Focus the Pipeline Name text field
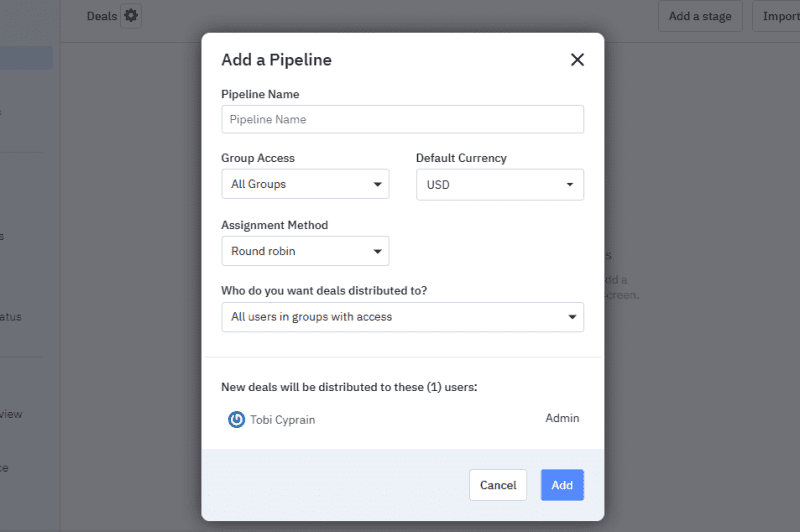This screenshot has width=800, height=532. [x=402, y=119]
